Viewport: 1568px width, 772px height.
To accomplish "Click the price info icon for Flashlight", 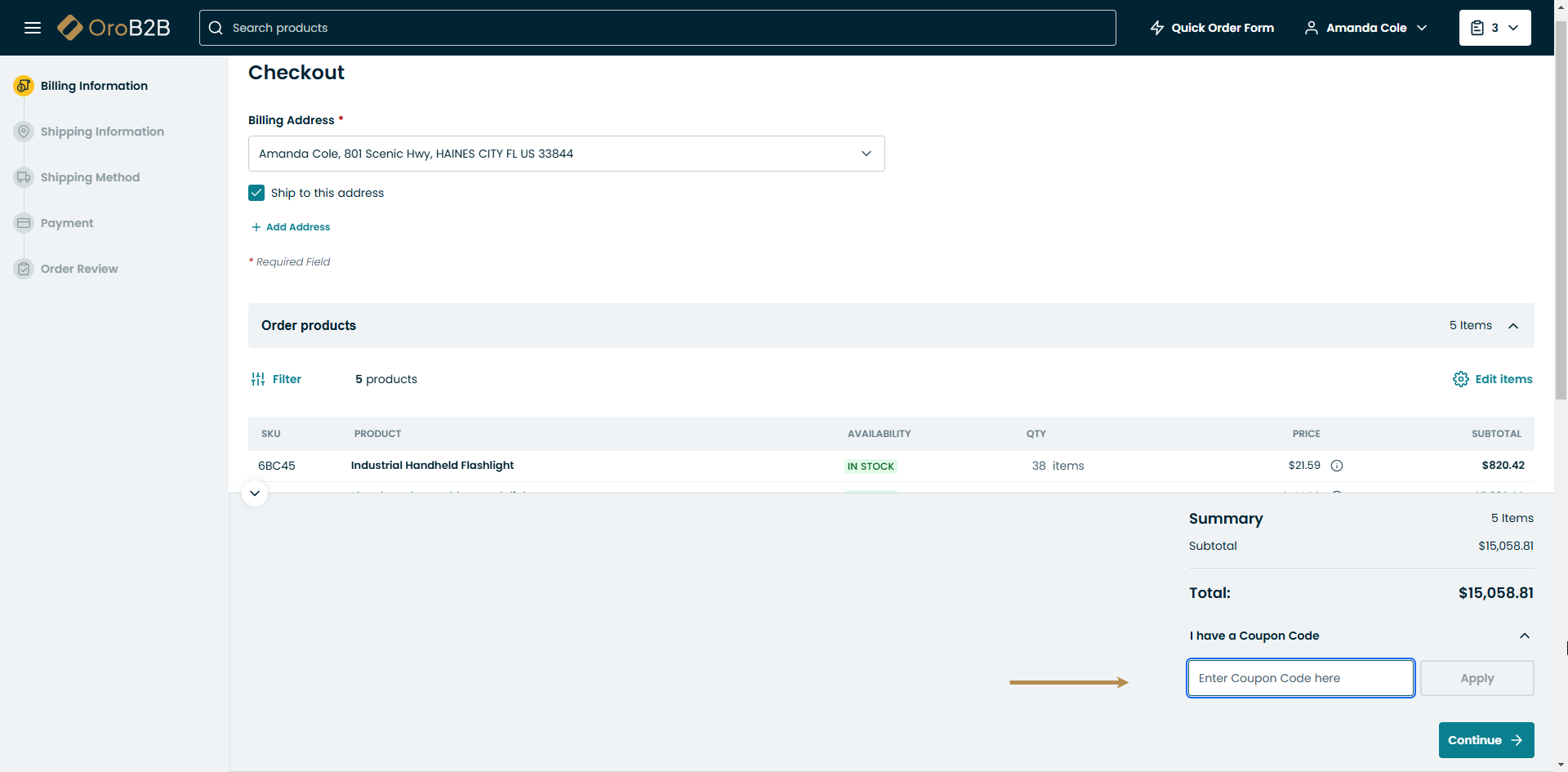I will 1337,466.
